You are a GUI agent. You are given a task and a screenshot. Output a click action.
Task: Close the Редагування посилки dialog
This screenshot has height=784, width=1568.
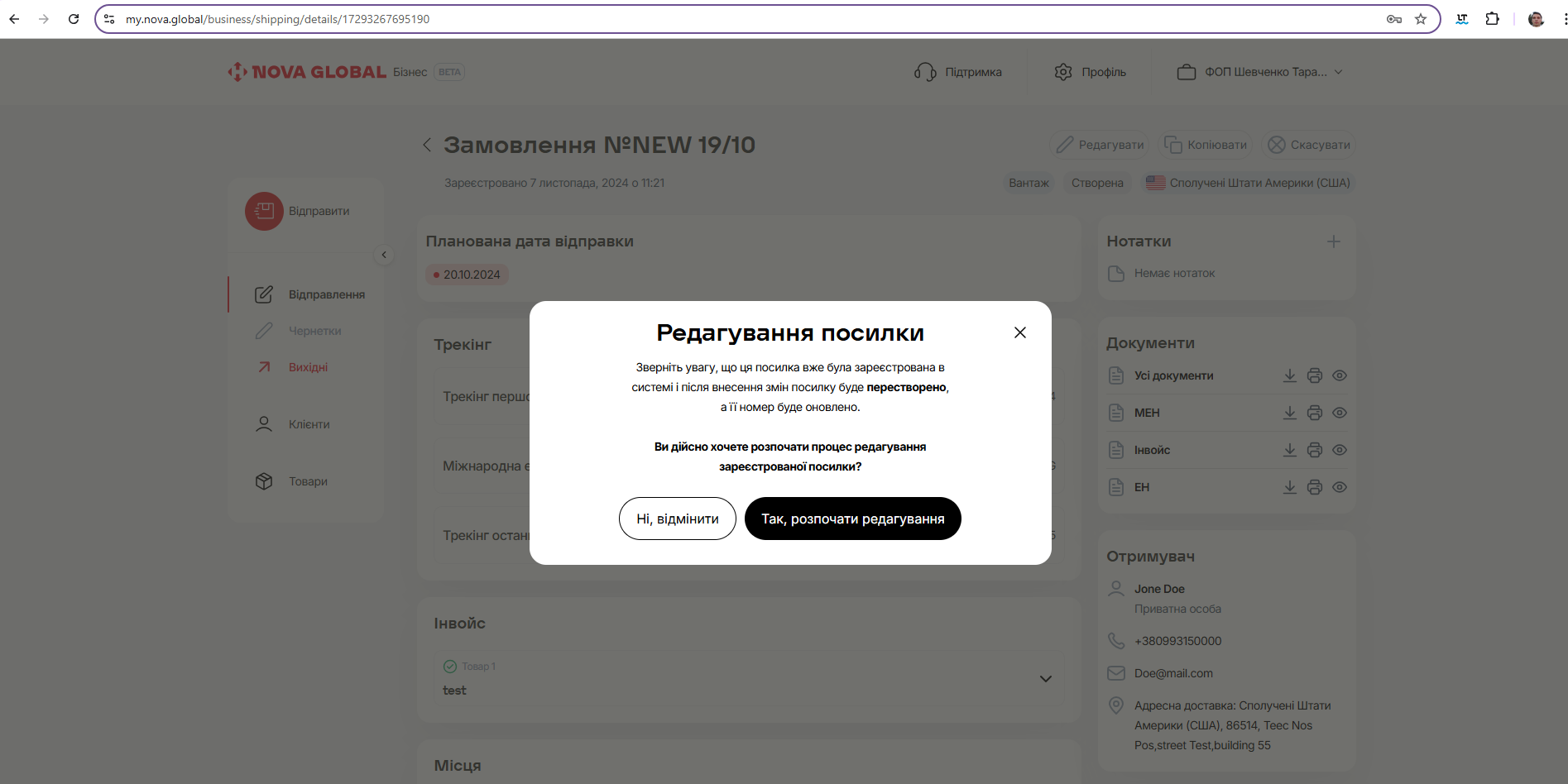click(1019, 332)
